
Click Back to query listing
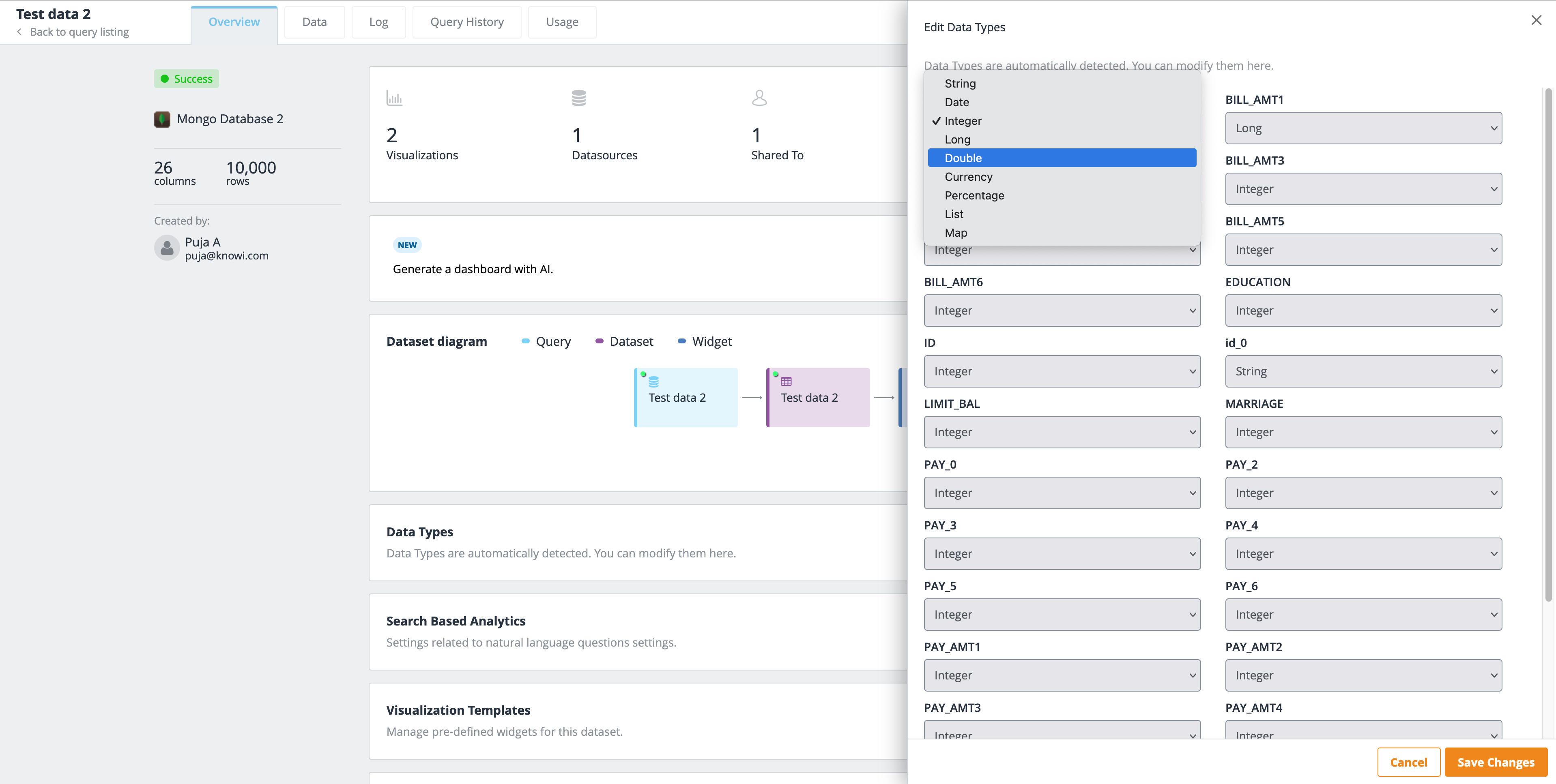79,31
